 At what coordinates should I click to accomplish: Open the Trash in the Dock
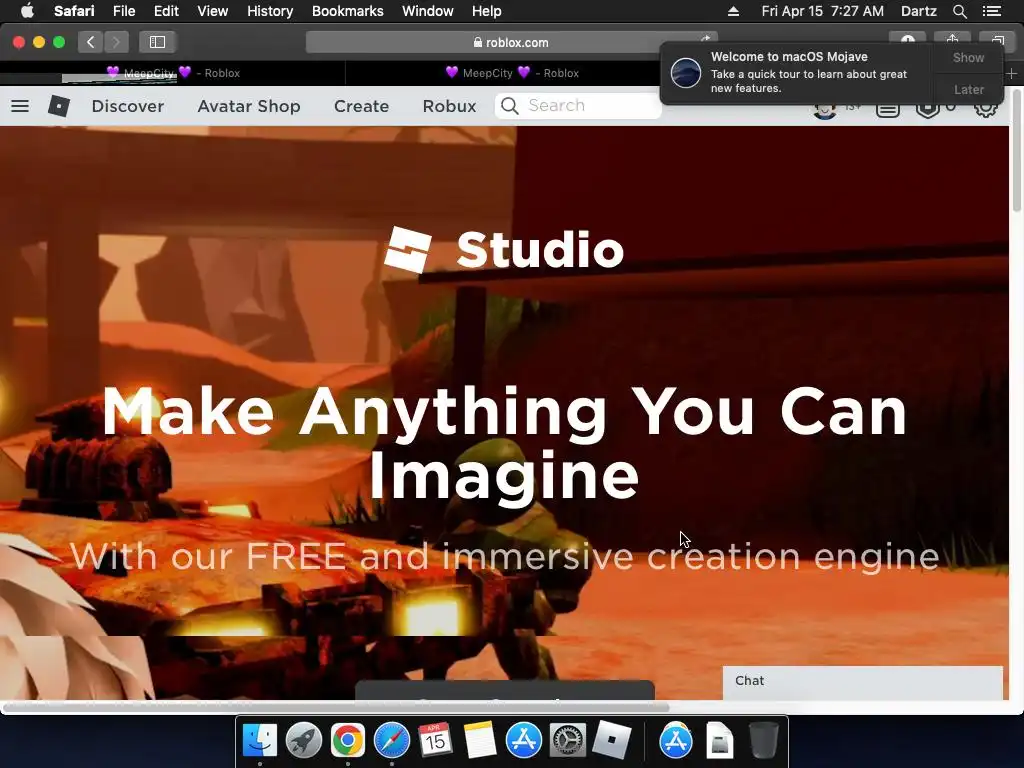(x=763, y=740)
